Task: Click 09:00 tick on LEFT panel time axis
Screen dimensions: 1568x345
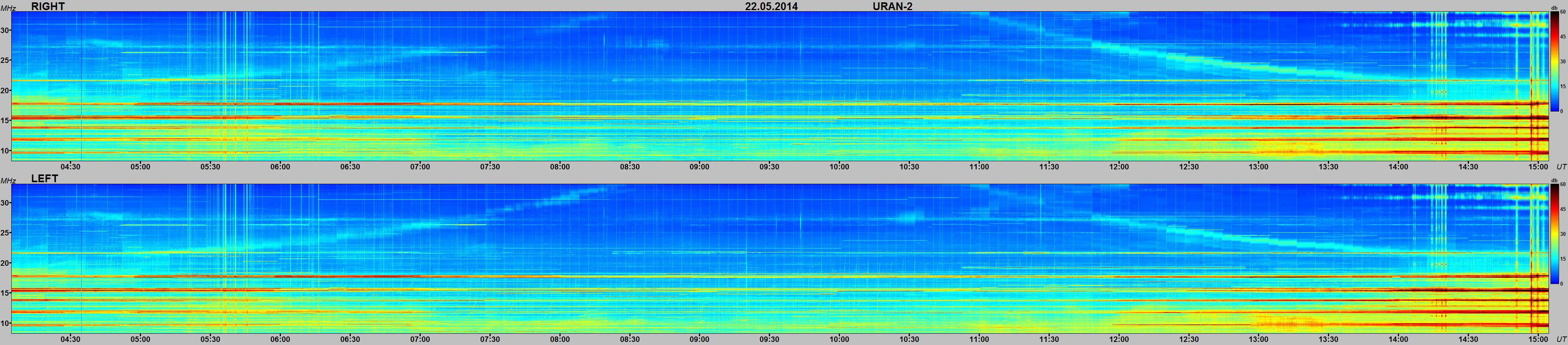Action: [x=699, y=340]
